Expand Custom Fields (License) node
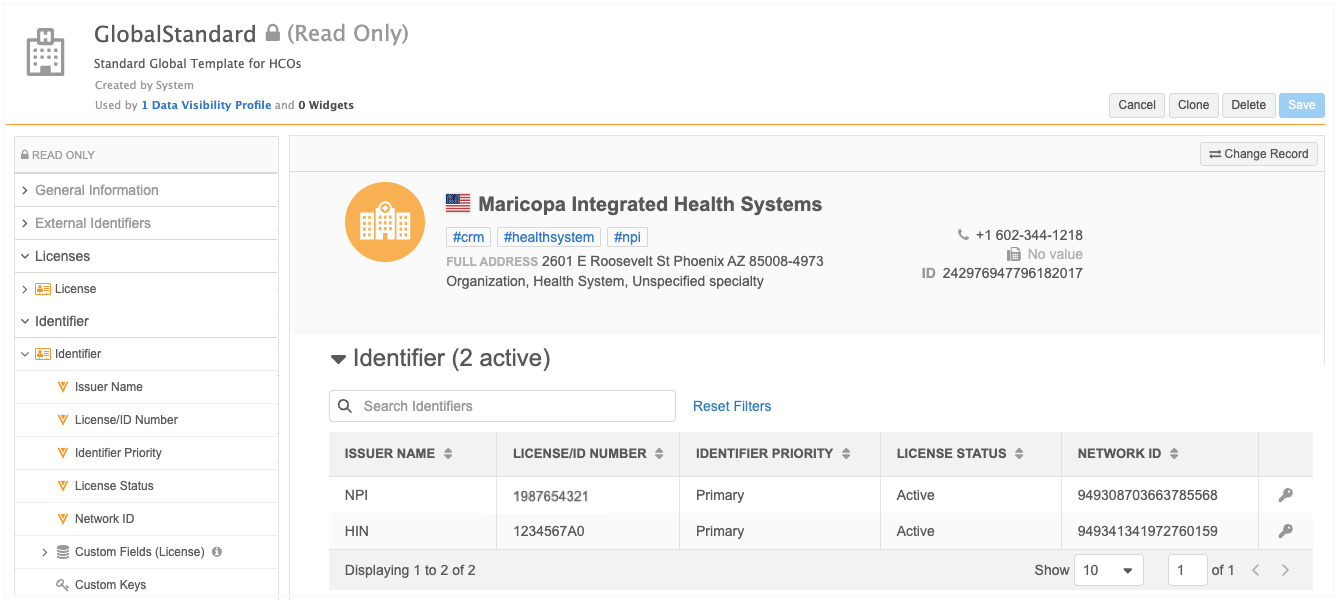Image resolution: width=1336 pixels, height=600 pixels. 45,552
